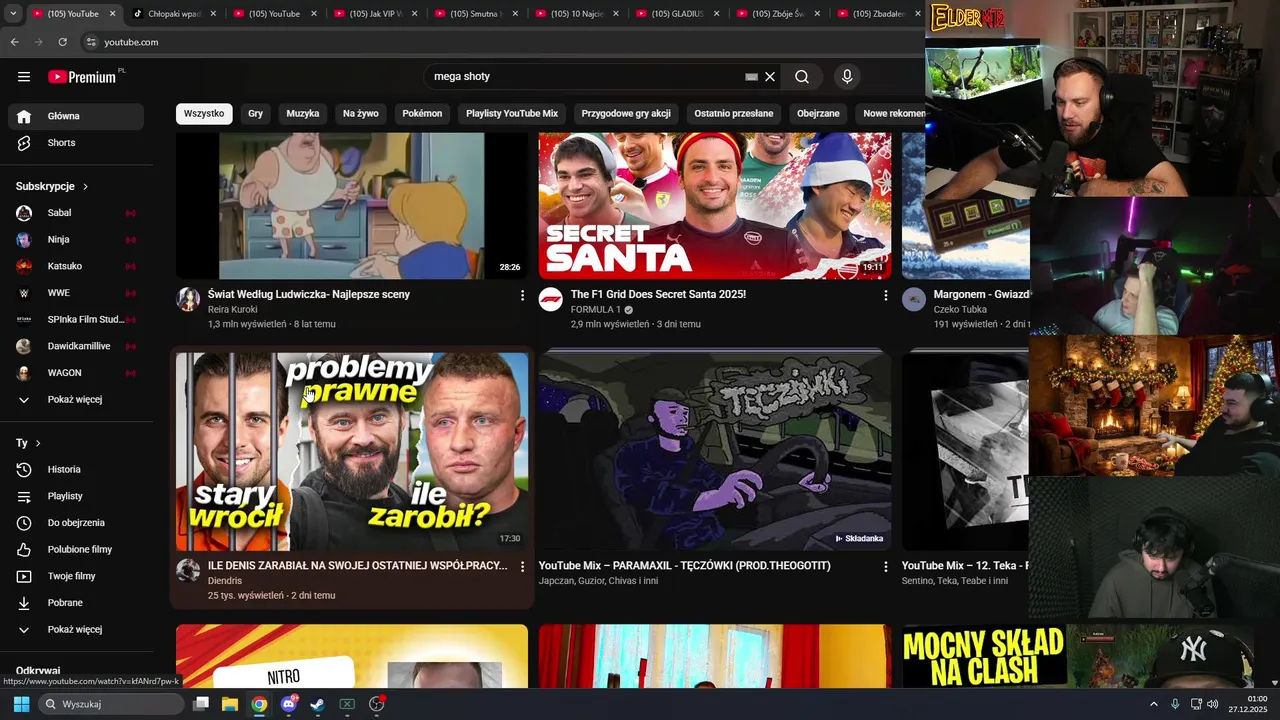Expand the Ty section arrow
This screenshot has width=1280, height=720.
(38, 443)
